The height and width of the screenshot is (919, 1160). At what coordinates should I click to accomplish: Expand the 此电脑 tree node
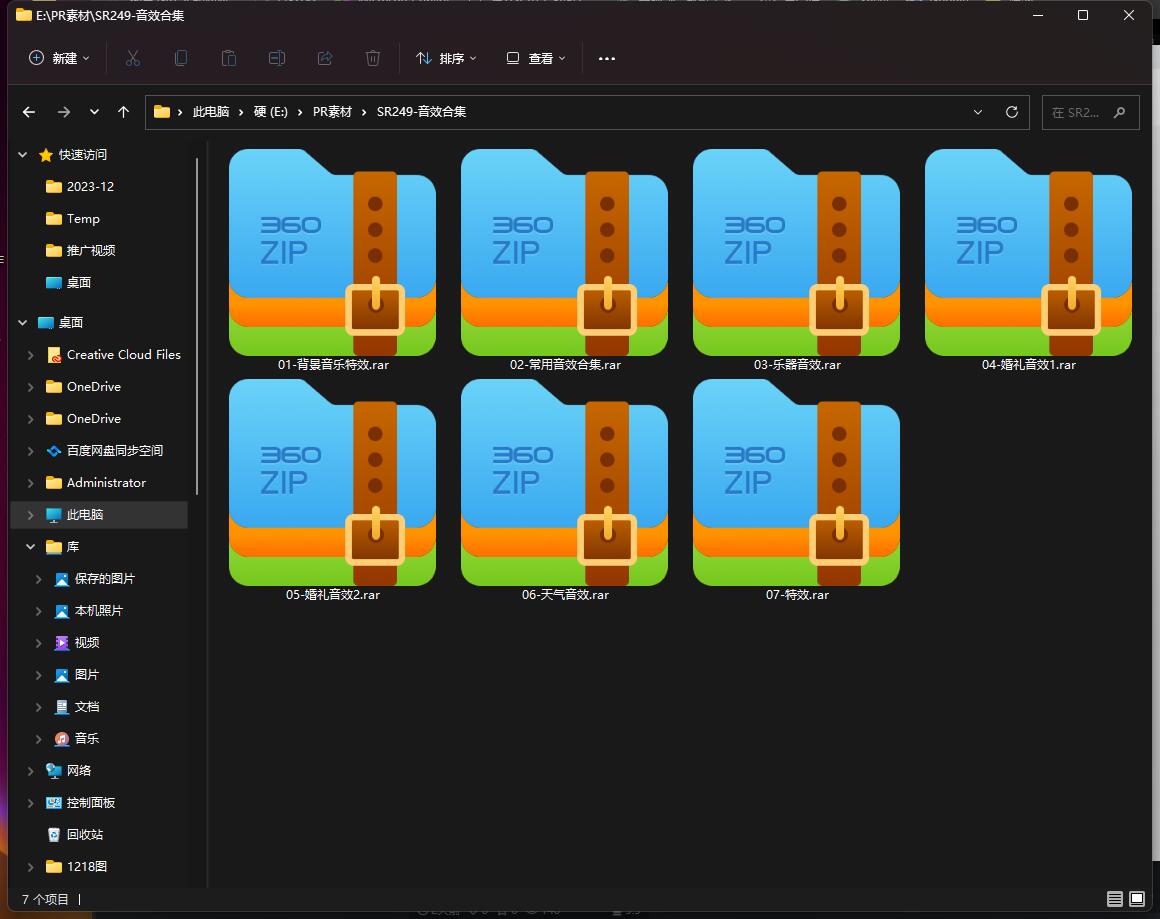tap(30, 515)
